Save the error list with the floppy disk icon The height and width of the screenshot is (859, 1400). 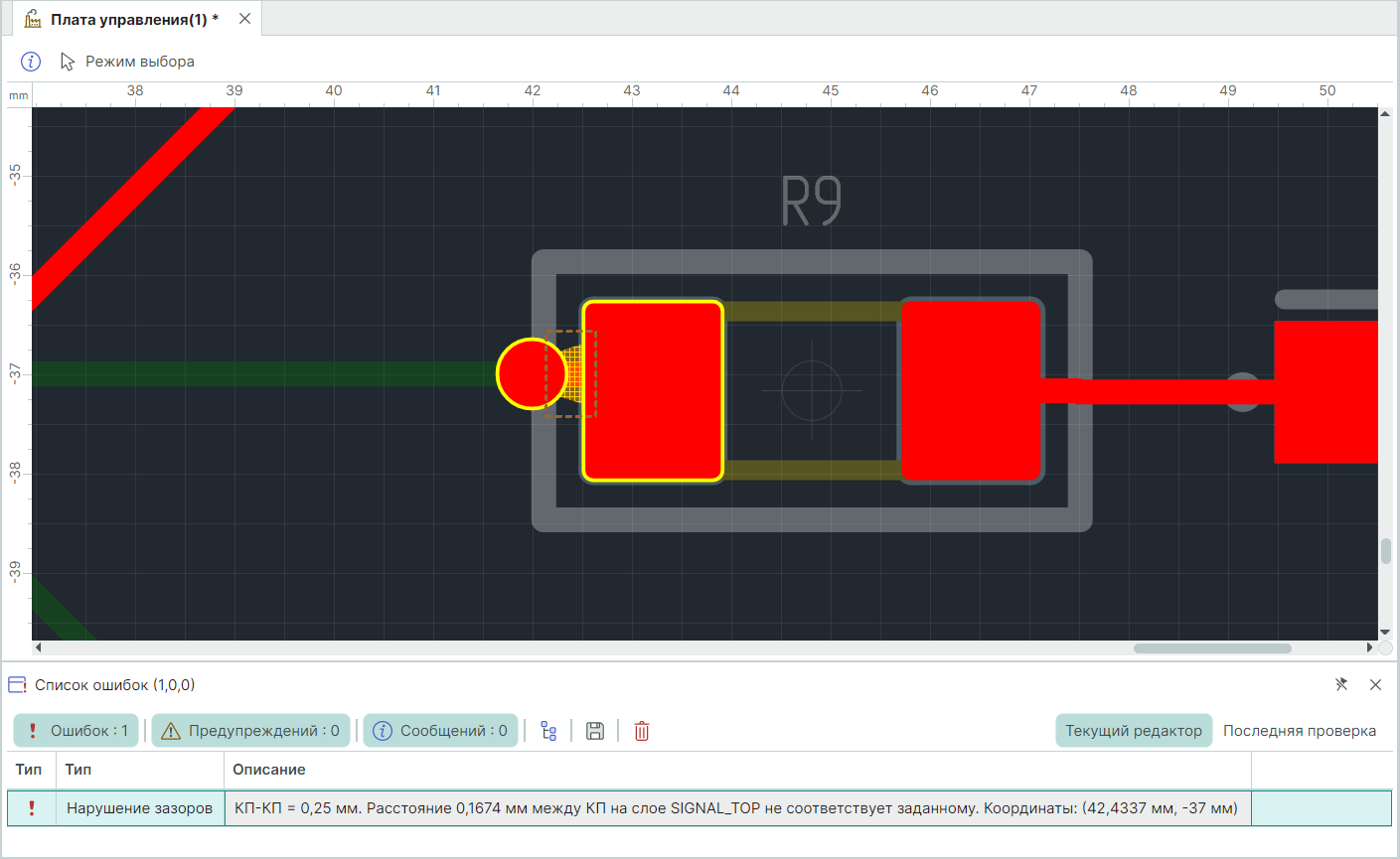pyautogui.click(x=595, y=731)
